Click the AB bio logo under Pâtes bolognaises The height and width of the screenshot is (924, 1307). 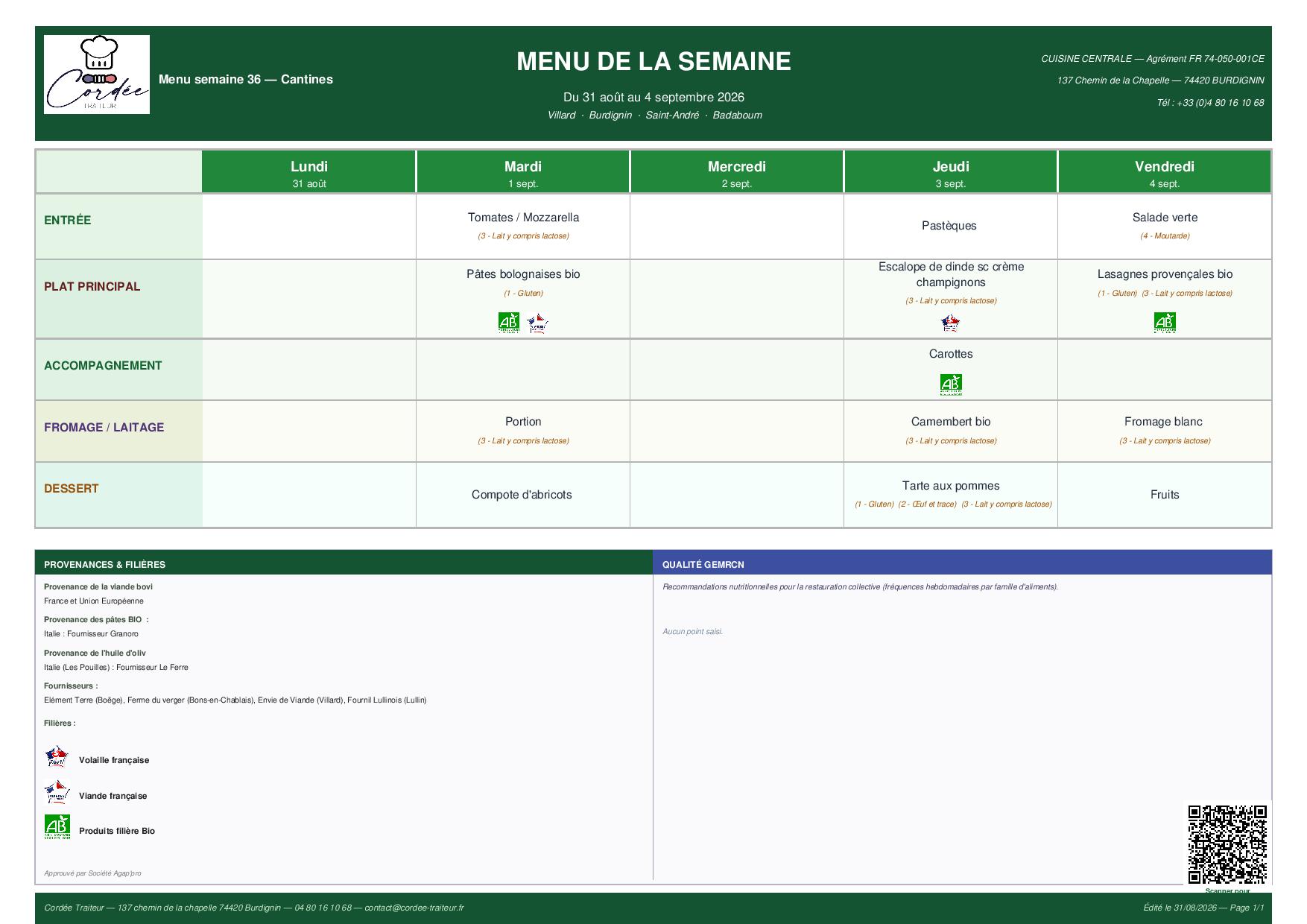tap(509, 323)
